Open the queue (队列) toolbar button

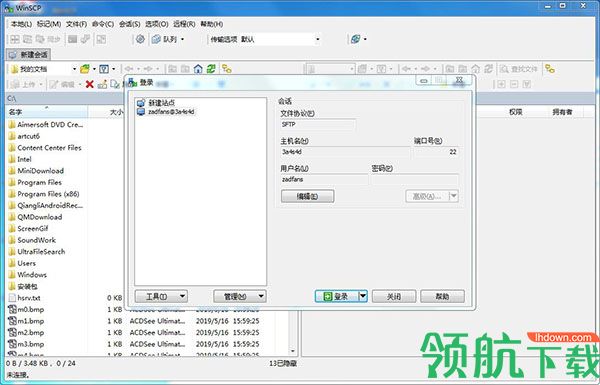tap(165, 39)
